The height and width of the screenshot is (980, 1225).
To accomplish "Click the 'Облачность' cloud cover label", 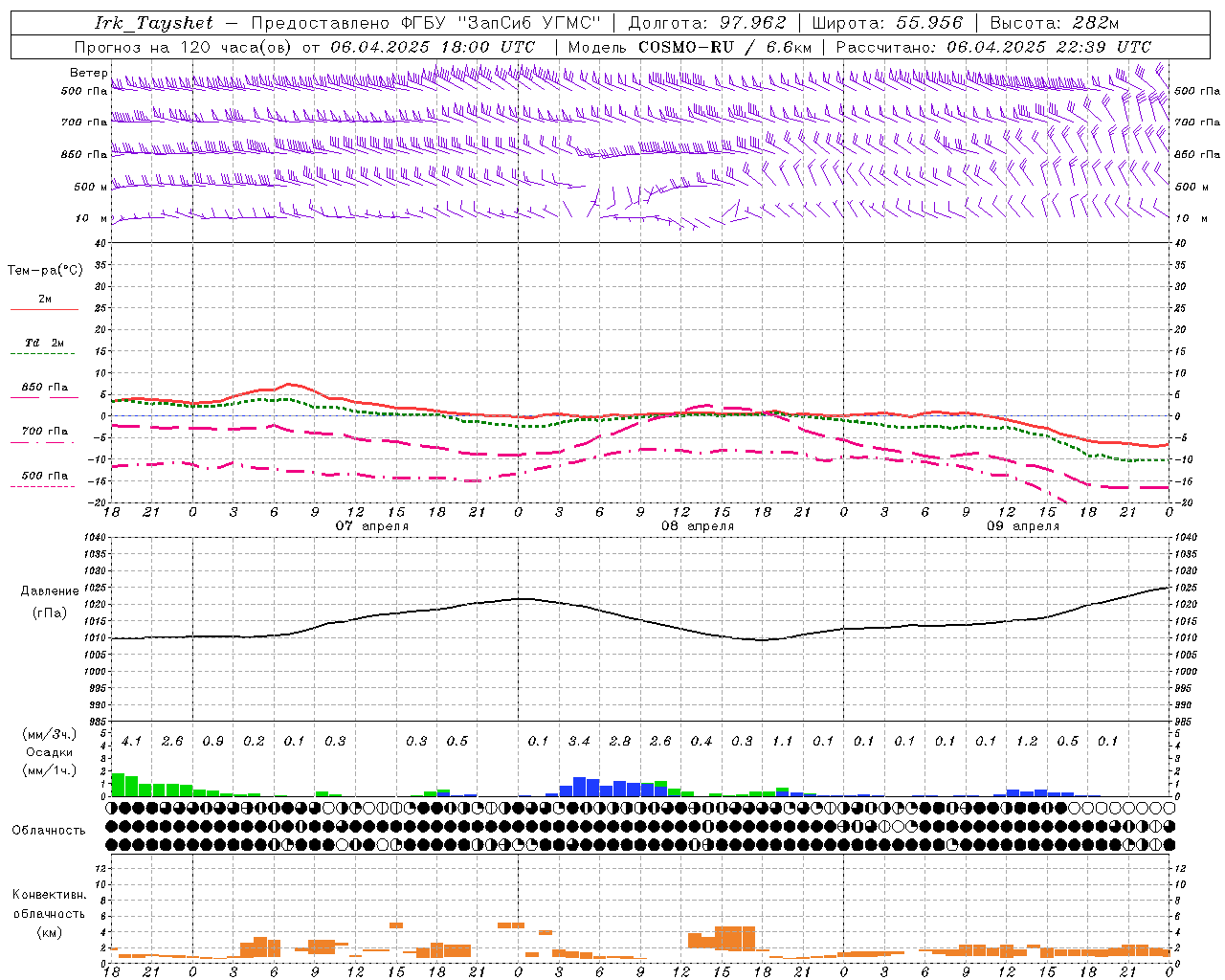I will tap(49, 831).
